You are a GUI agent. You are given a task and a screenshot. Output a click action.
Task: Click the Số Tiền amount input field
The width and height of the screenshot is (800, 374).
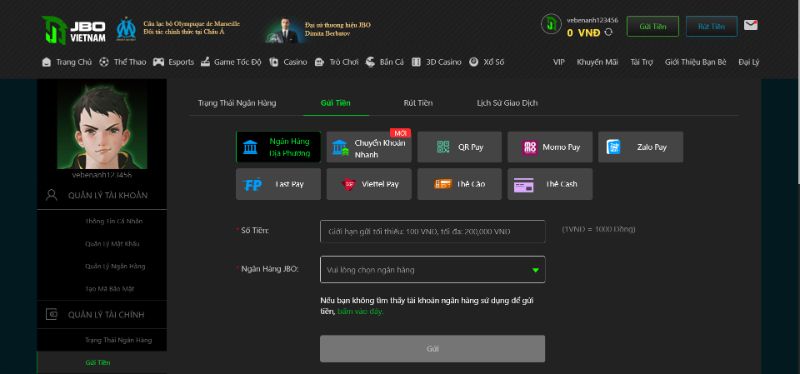(433, 231)
